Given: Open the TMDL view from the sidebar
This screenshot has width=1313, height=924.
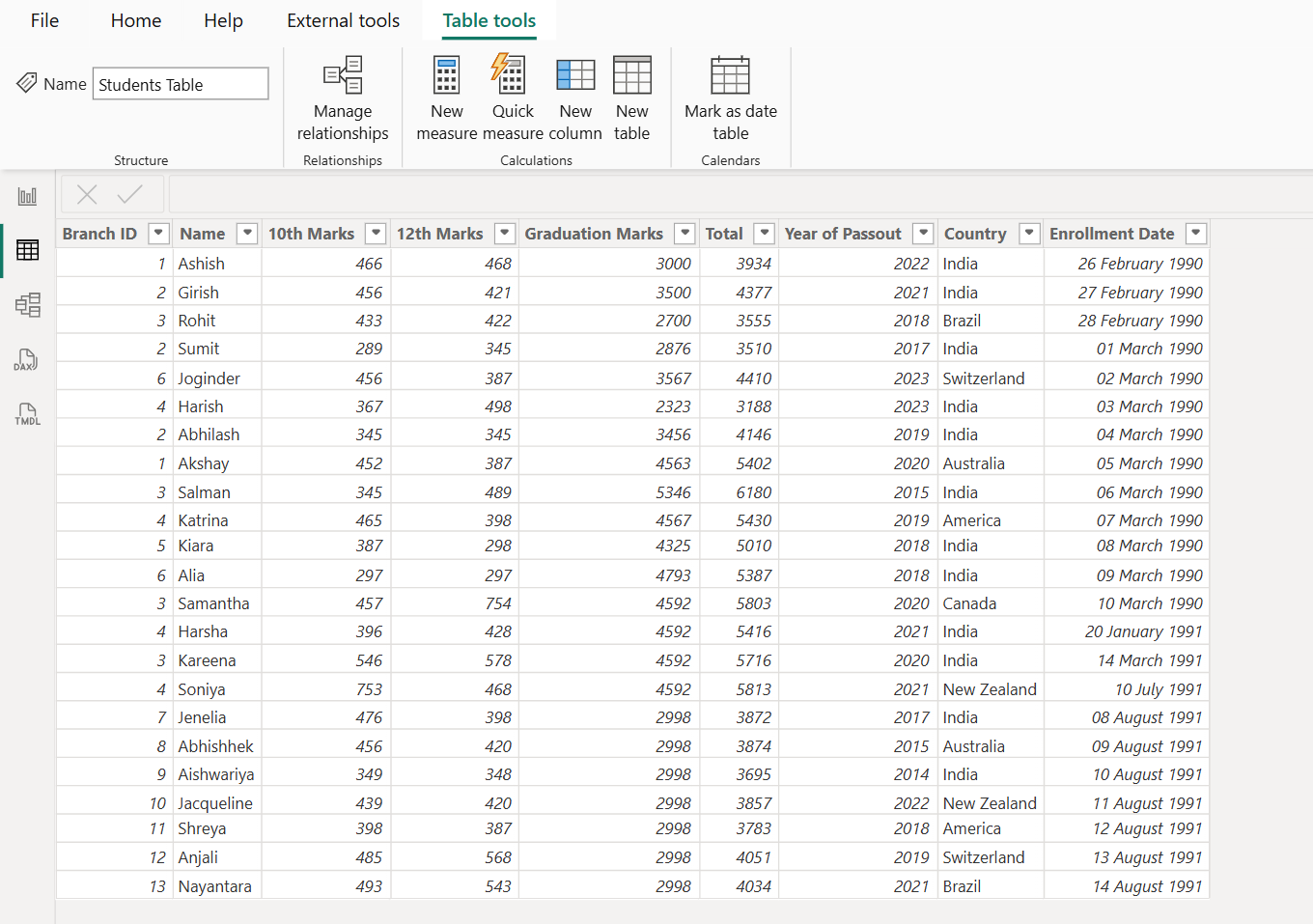Looking at the screenshot, I should click(x=27, y=414).
